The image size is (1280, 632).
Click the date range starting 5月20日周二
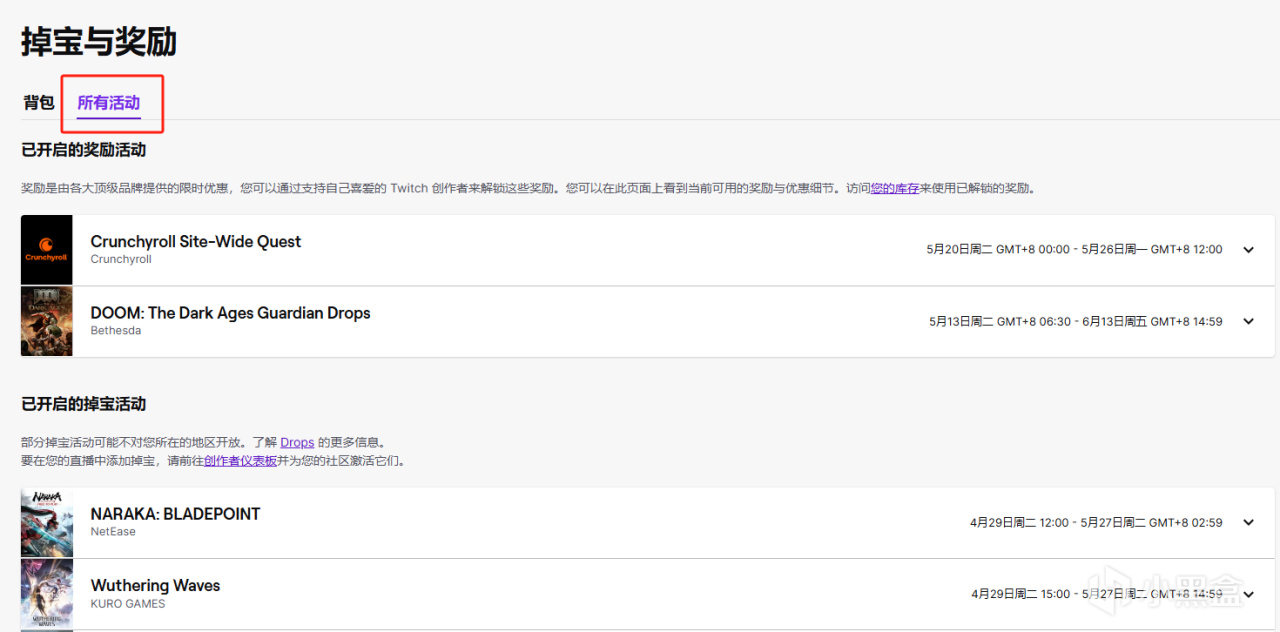(x=1074, y=250)
